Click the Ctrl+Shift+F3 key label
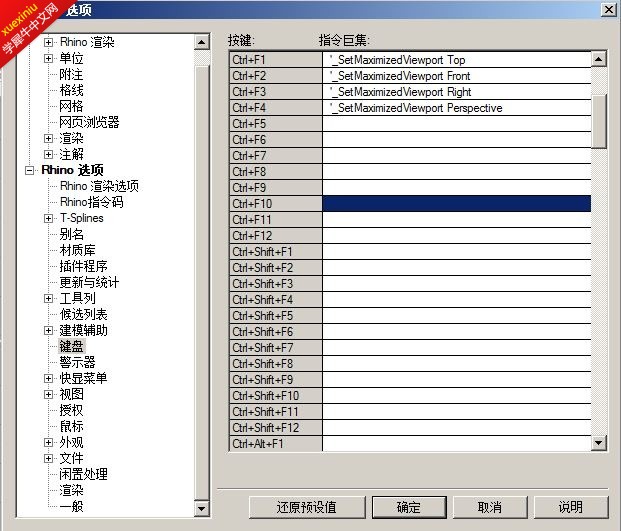Screen dimensions: 621x531 (x=276, y=284)
